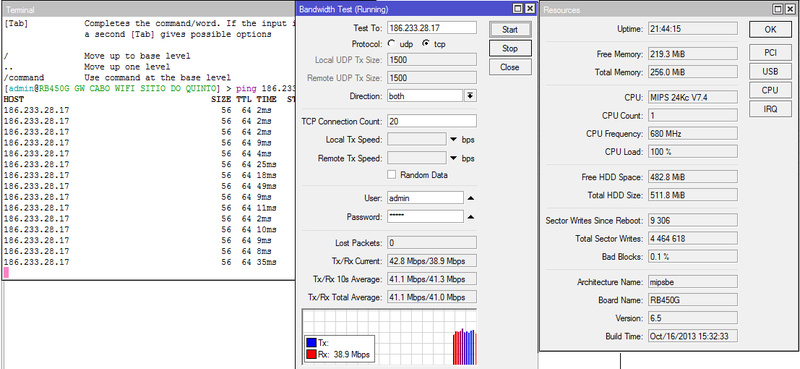Maximize the Resources window
This screenshot has height=369, width=800.
click(778, 9)
